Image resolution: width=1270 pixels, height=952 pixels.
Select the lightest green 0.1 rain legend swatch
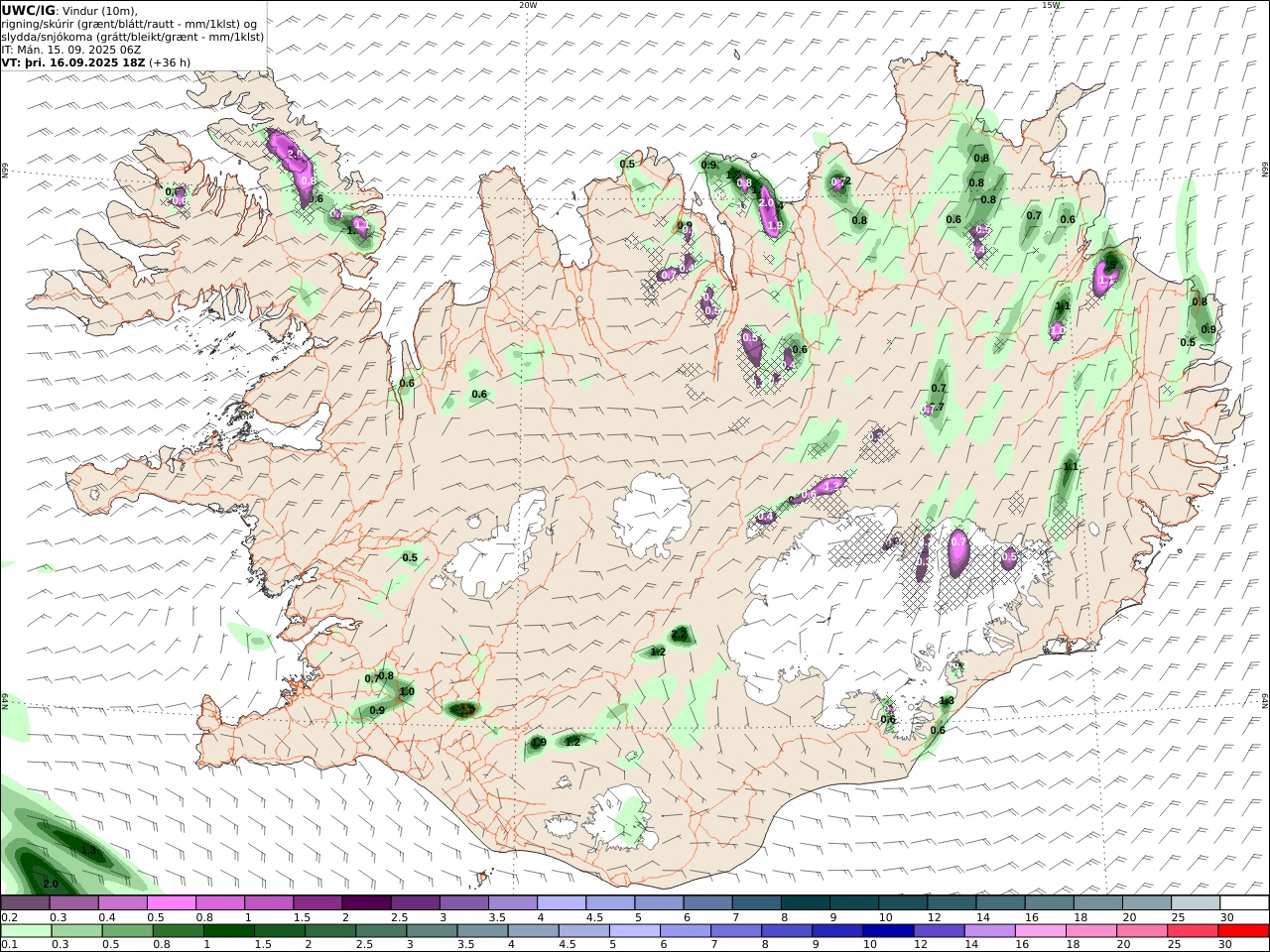click(26, 931)
